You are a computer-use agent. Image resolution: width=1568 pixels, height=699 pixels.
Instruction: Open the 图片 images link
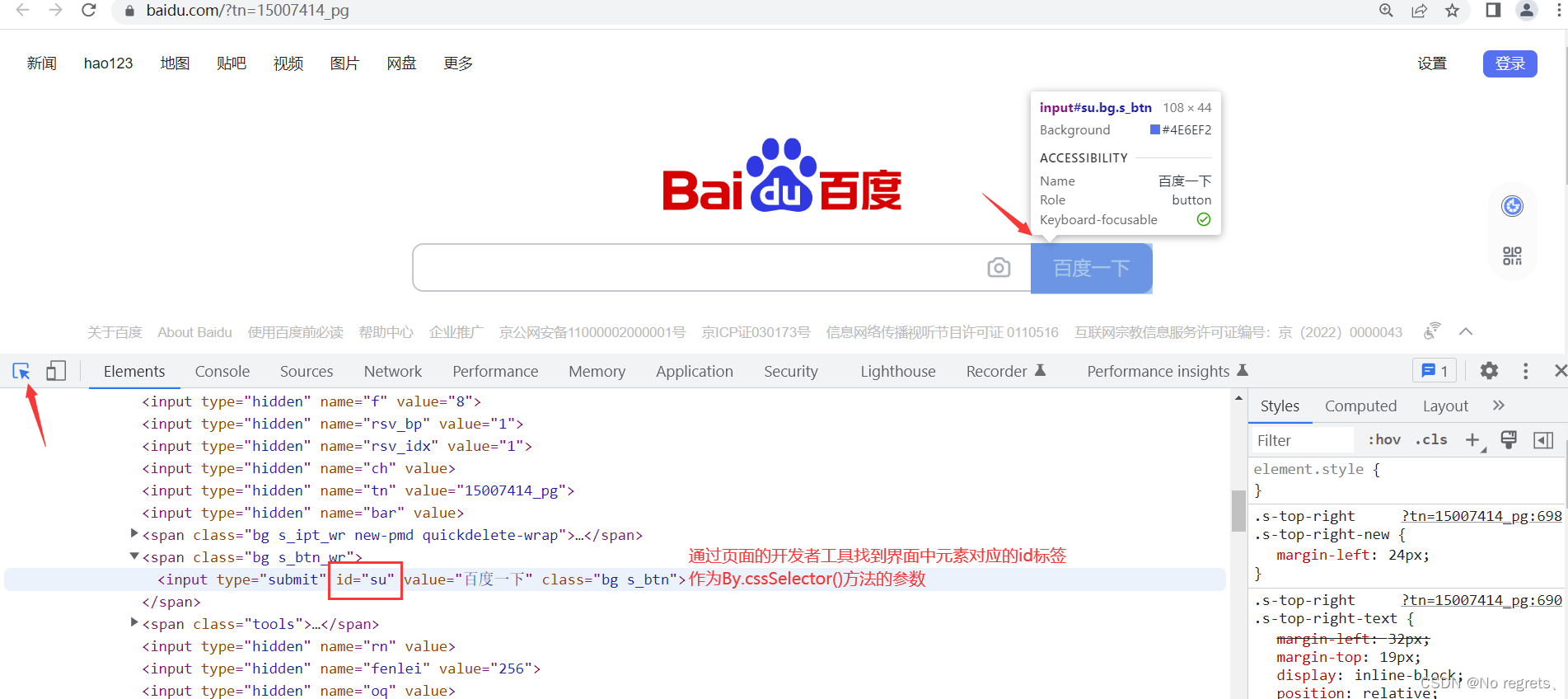(344, 63)
